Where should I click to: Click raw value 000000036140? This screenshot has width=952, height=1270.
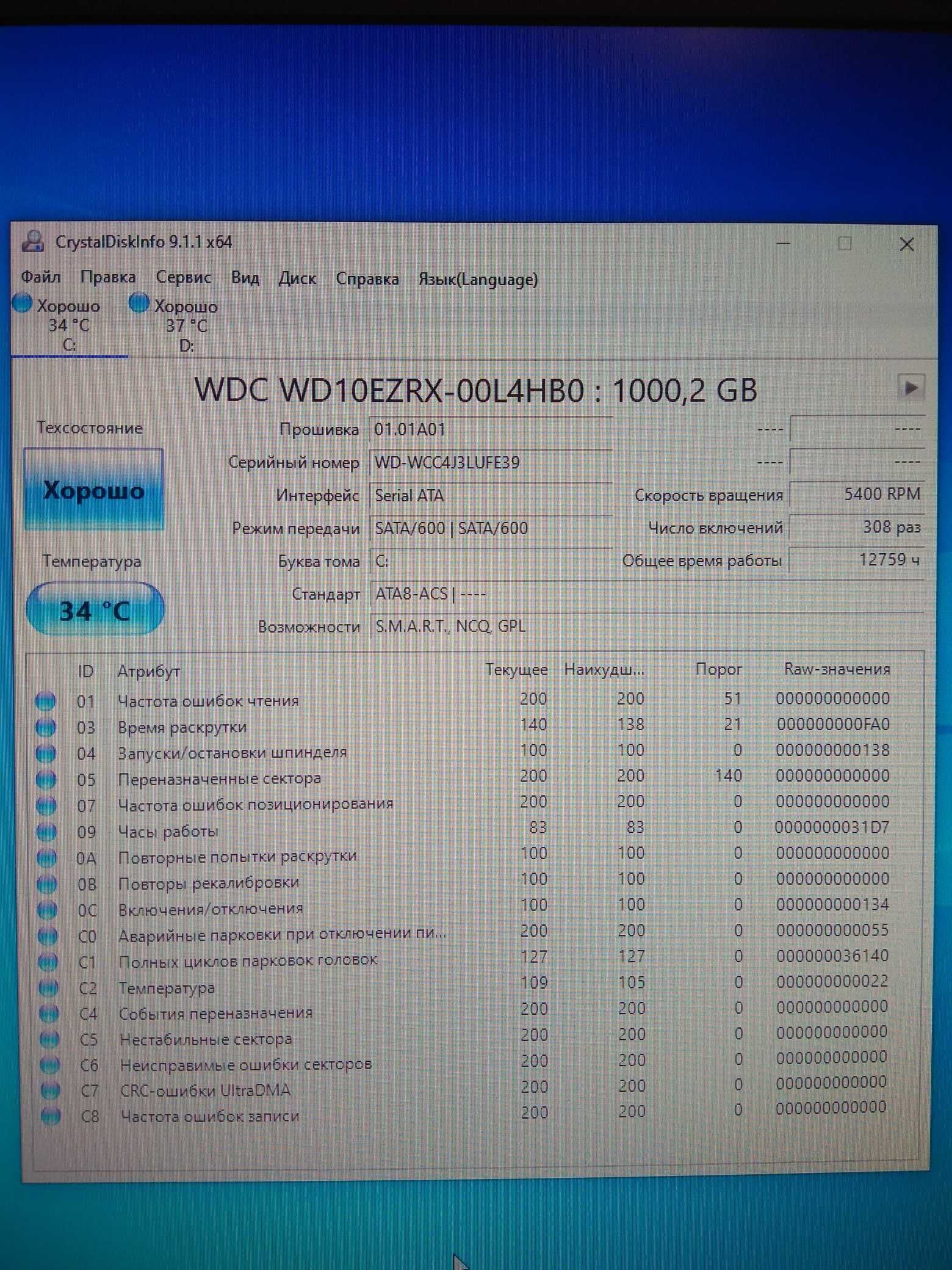coord(832,956)
